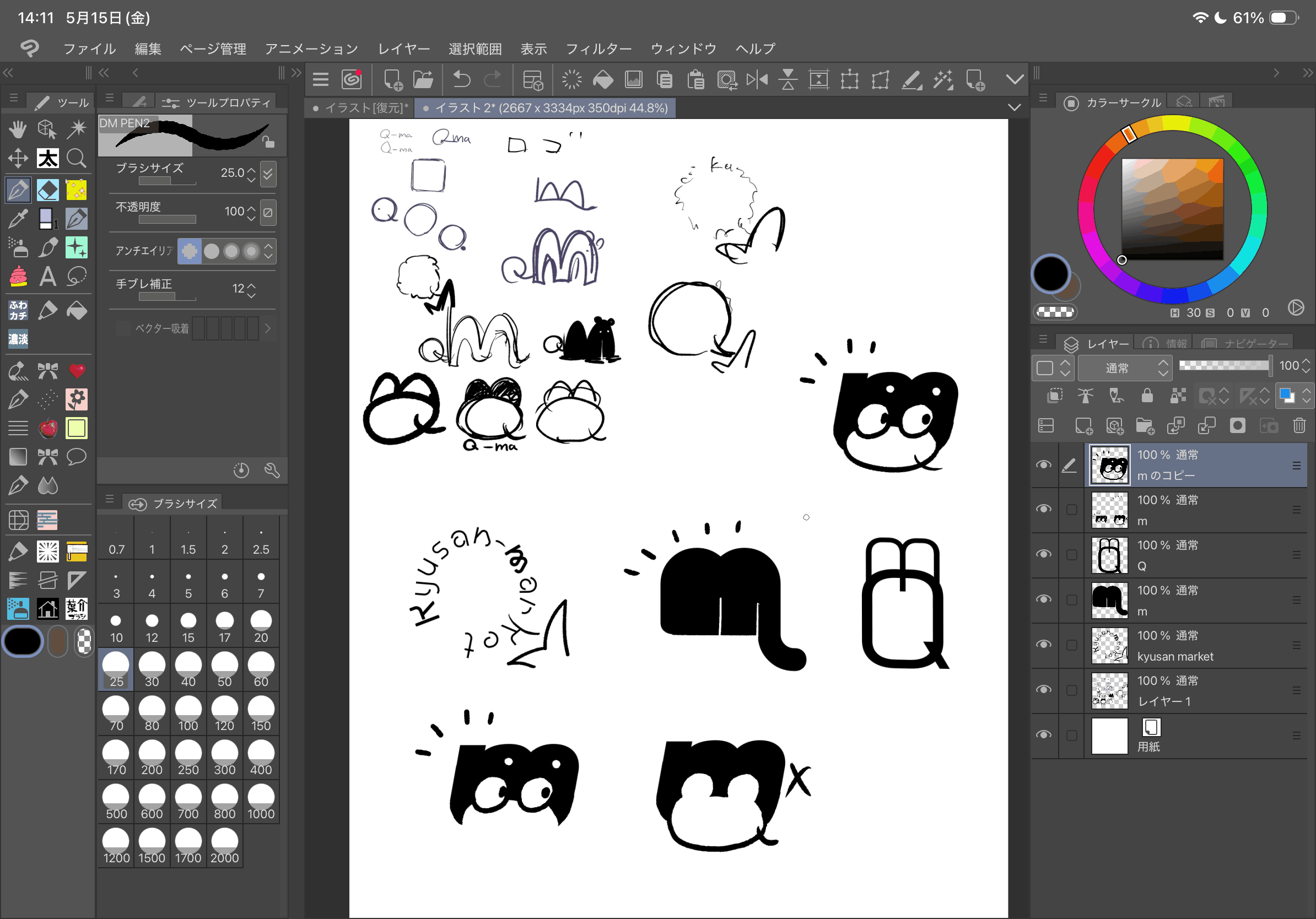Screen dimensions: 1316x919
Task: Select the Move Layer tool
Action: coord(18,158)
